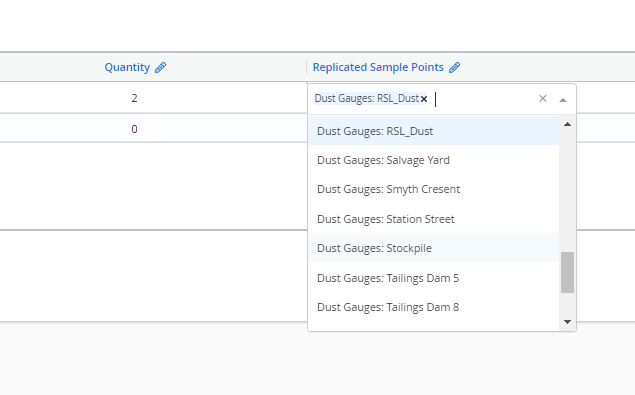Click the scrollbar down arrow in dropdown list
635x395 pixels.
coord(567,322)
